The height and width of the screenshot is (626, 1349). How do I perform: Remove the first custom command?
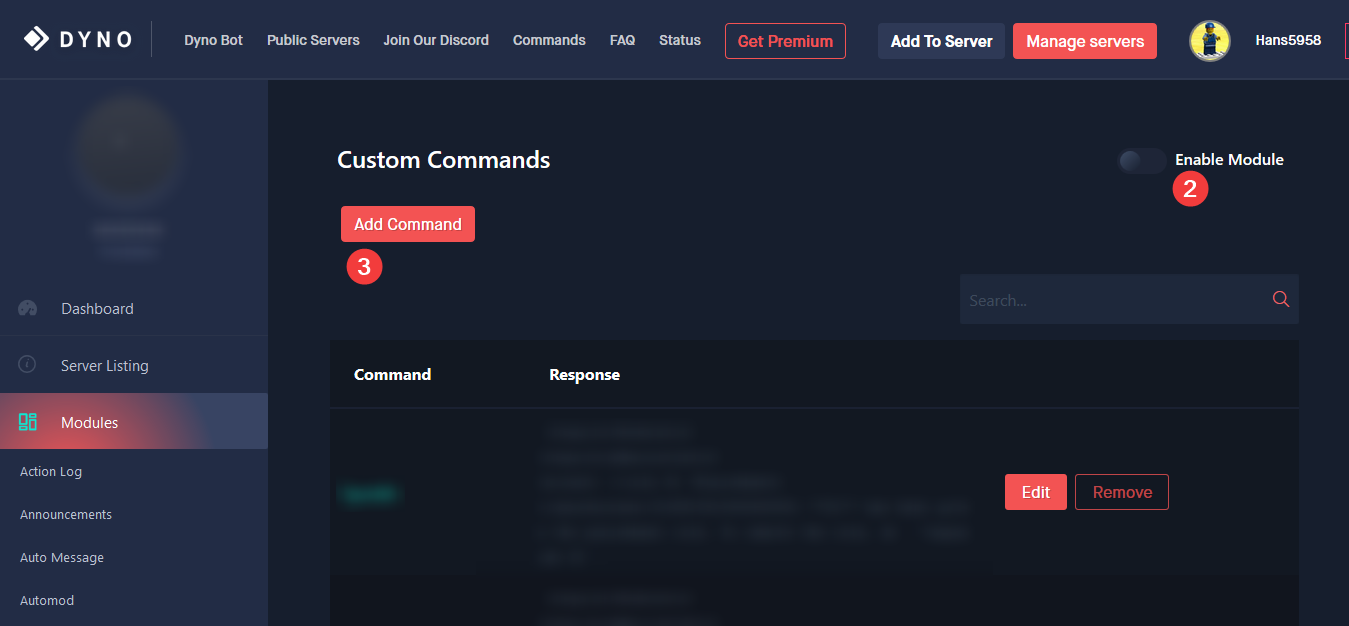[x=1122, y=492]
